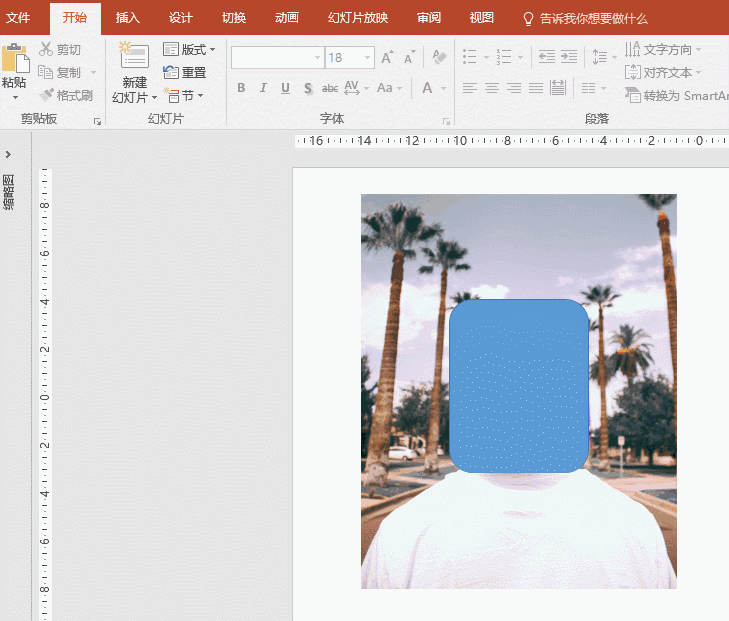Open the numbering dropdown arrow
729x621 pixels.
520,58
